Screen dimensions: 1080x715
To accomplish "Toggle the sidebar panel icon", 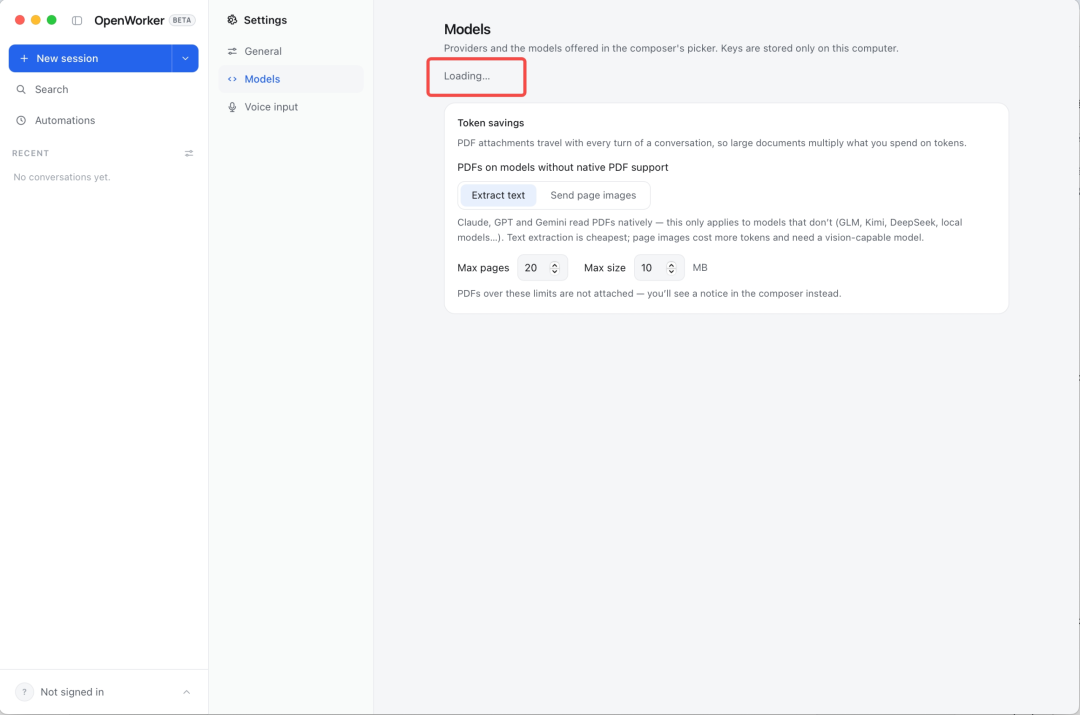I will coord(77,21).
